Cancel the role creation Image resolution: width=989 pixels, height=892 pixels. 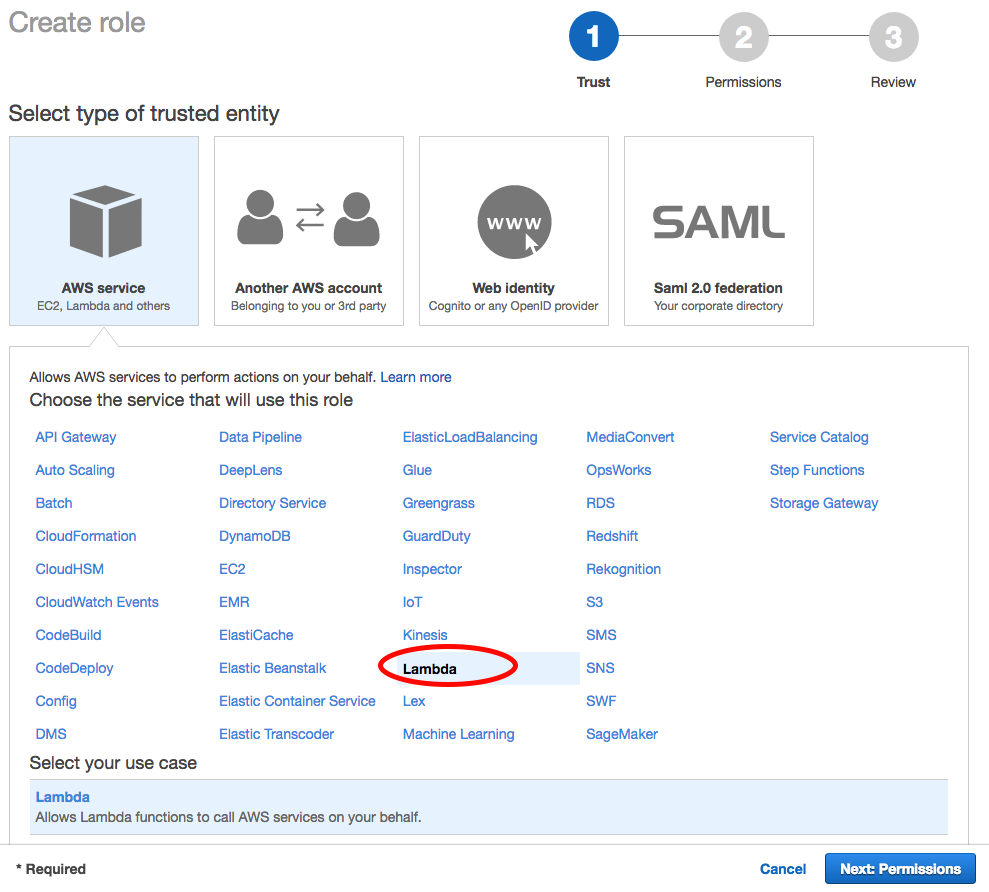coord(783,869)
